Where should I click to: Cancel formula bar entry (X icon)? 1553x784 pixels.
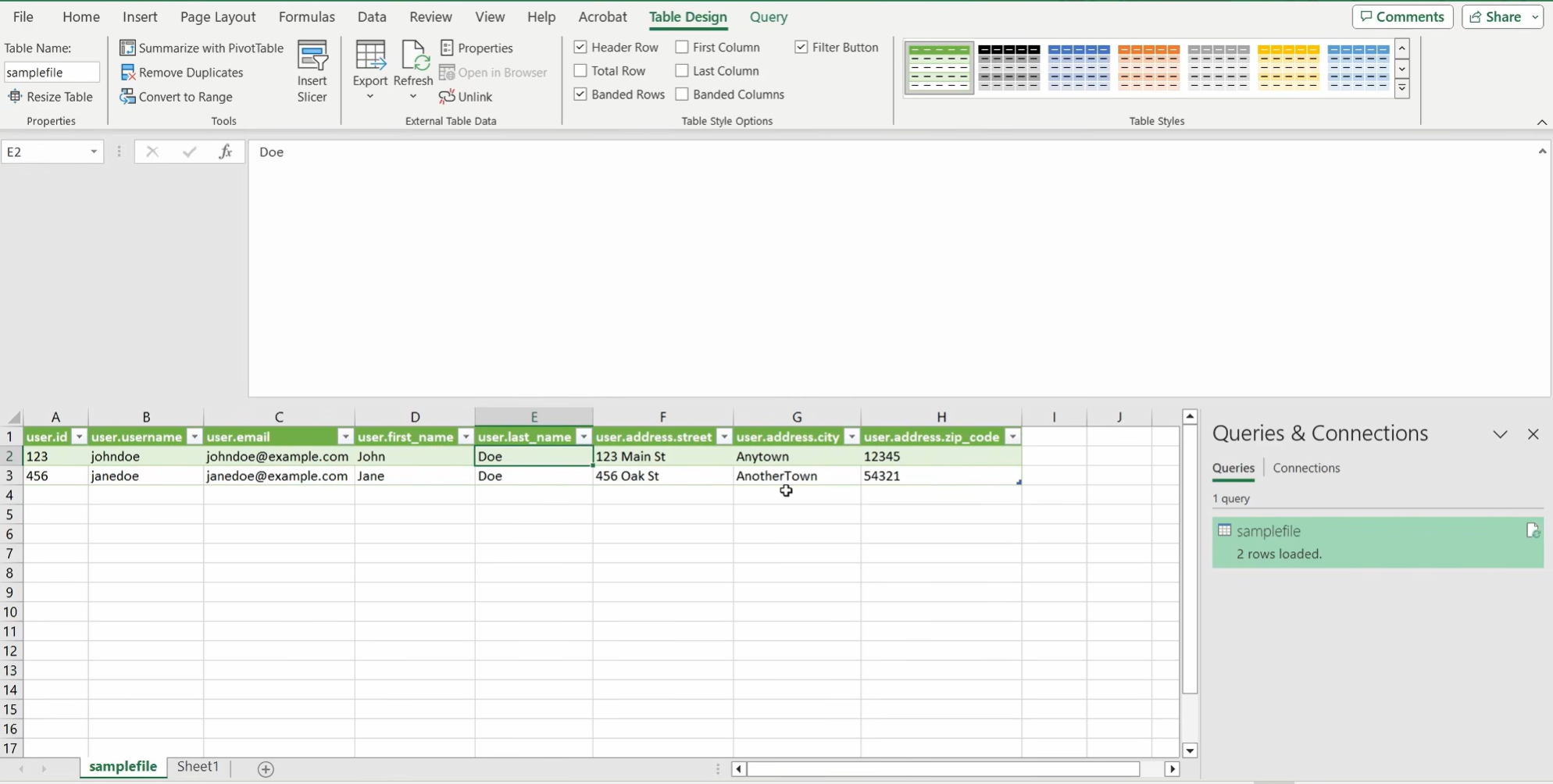(x=152, y=151)
